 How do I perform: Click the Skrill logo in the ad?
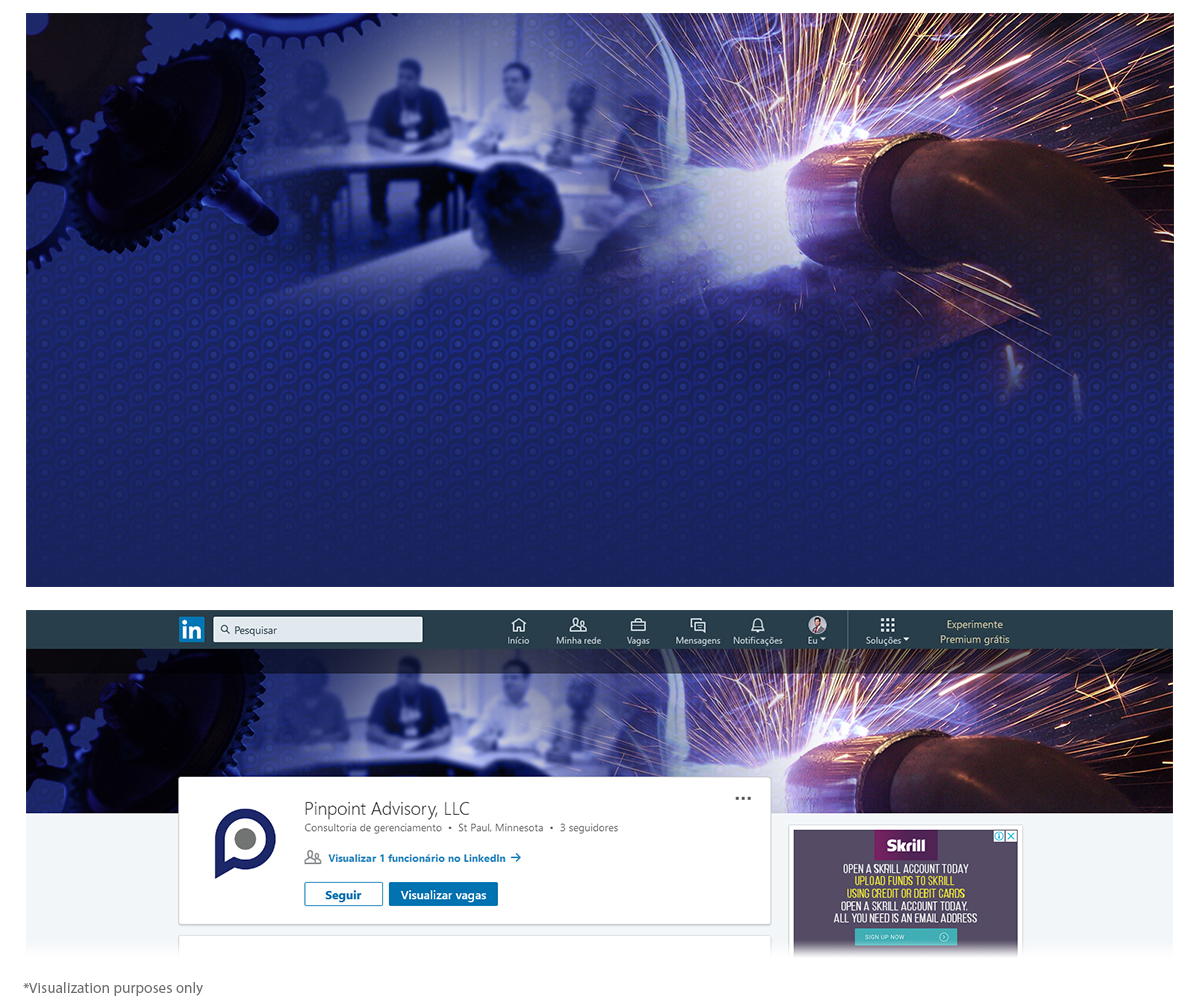(x=906, y=845)
